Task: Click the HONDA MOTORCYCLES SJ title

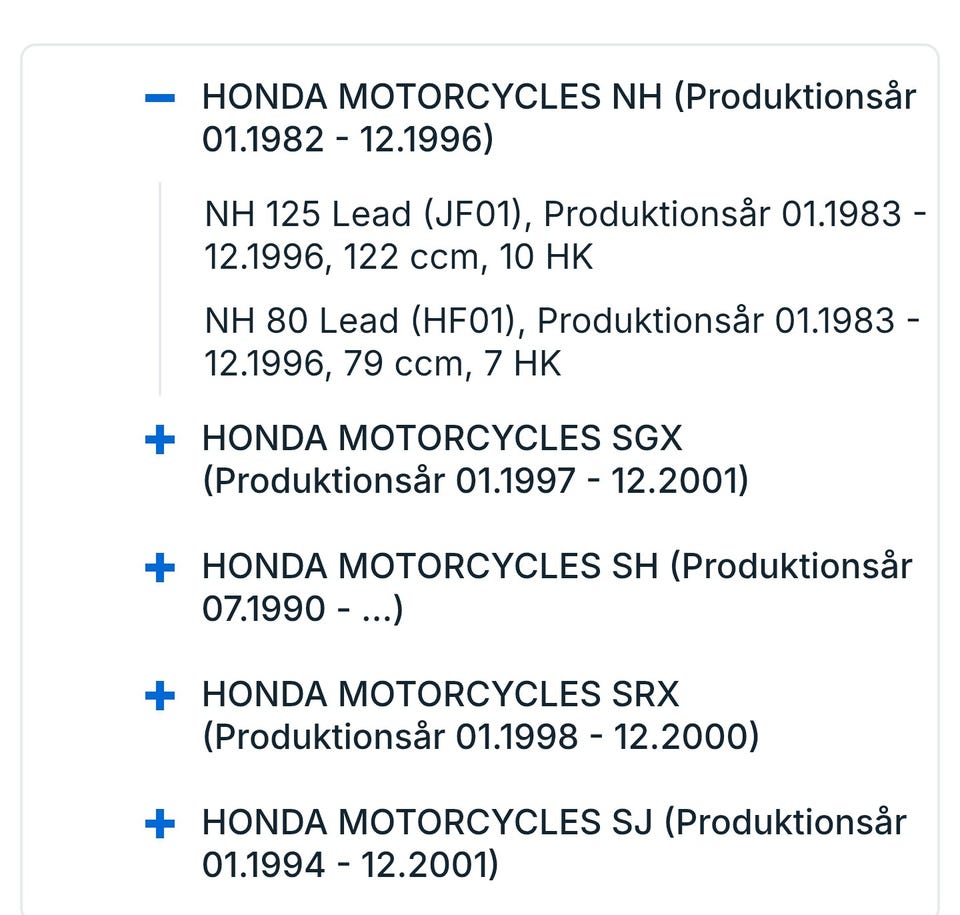Action: 427,823
